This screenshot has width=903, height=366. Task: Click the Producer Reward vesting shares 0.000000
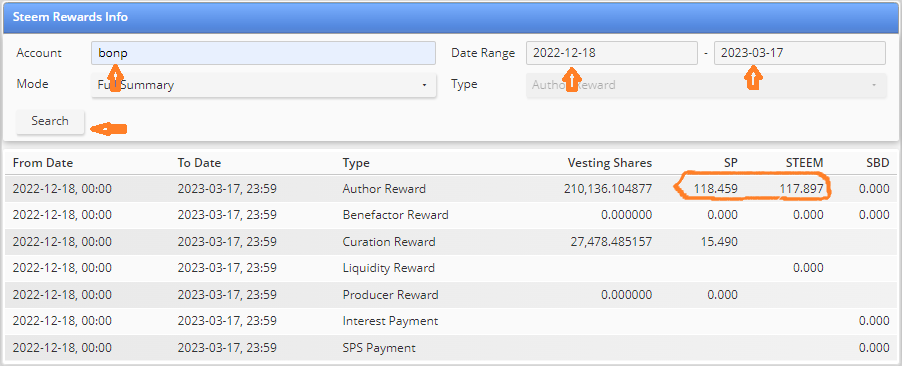pyautogui.click(x=627, y=295)
